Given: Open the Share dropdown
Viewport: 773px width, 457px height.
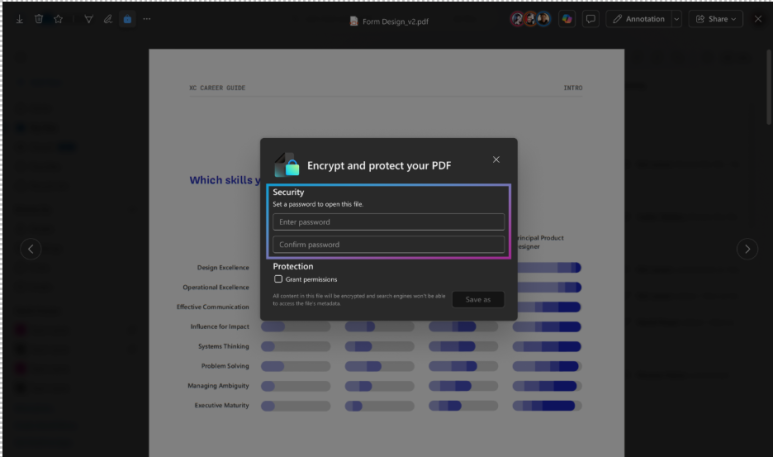Looking at the screenshot, I should click(x=715, y=19).
